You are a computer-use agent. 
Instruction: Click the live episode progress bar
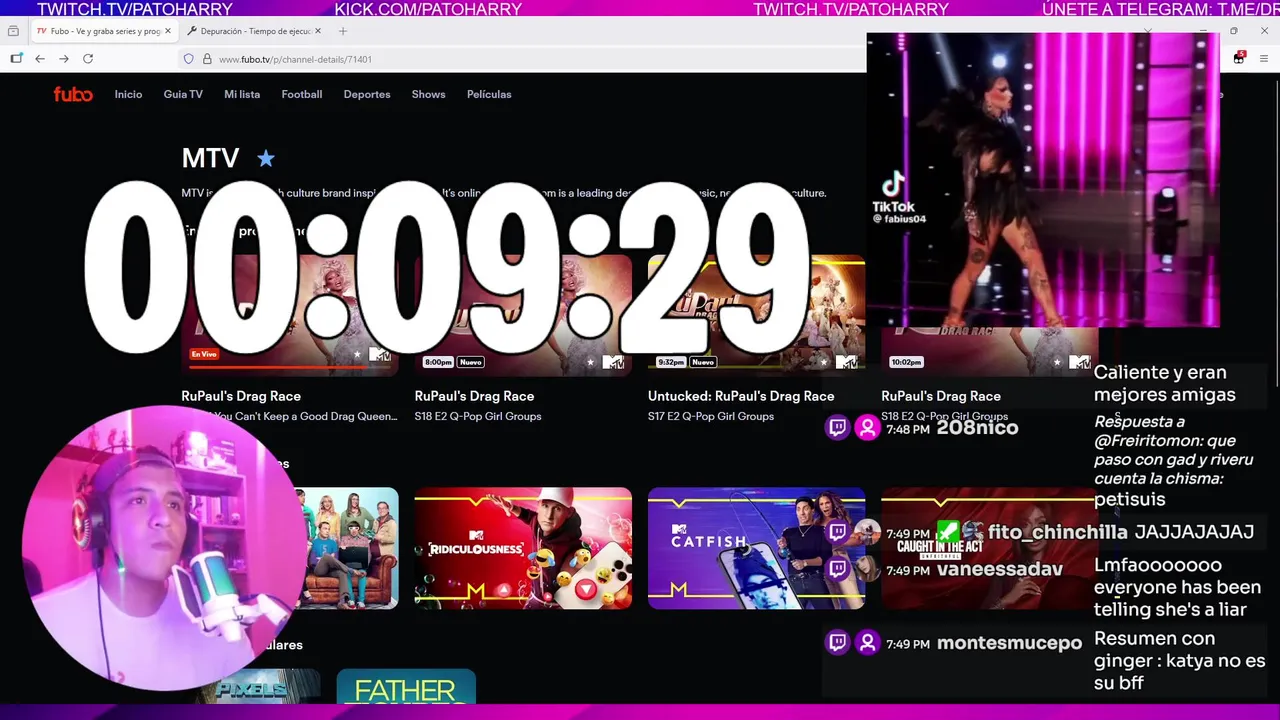coord(289,367)
